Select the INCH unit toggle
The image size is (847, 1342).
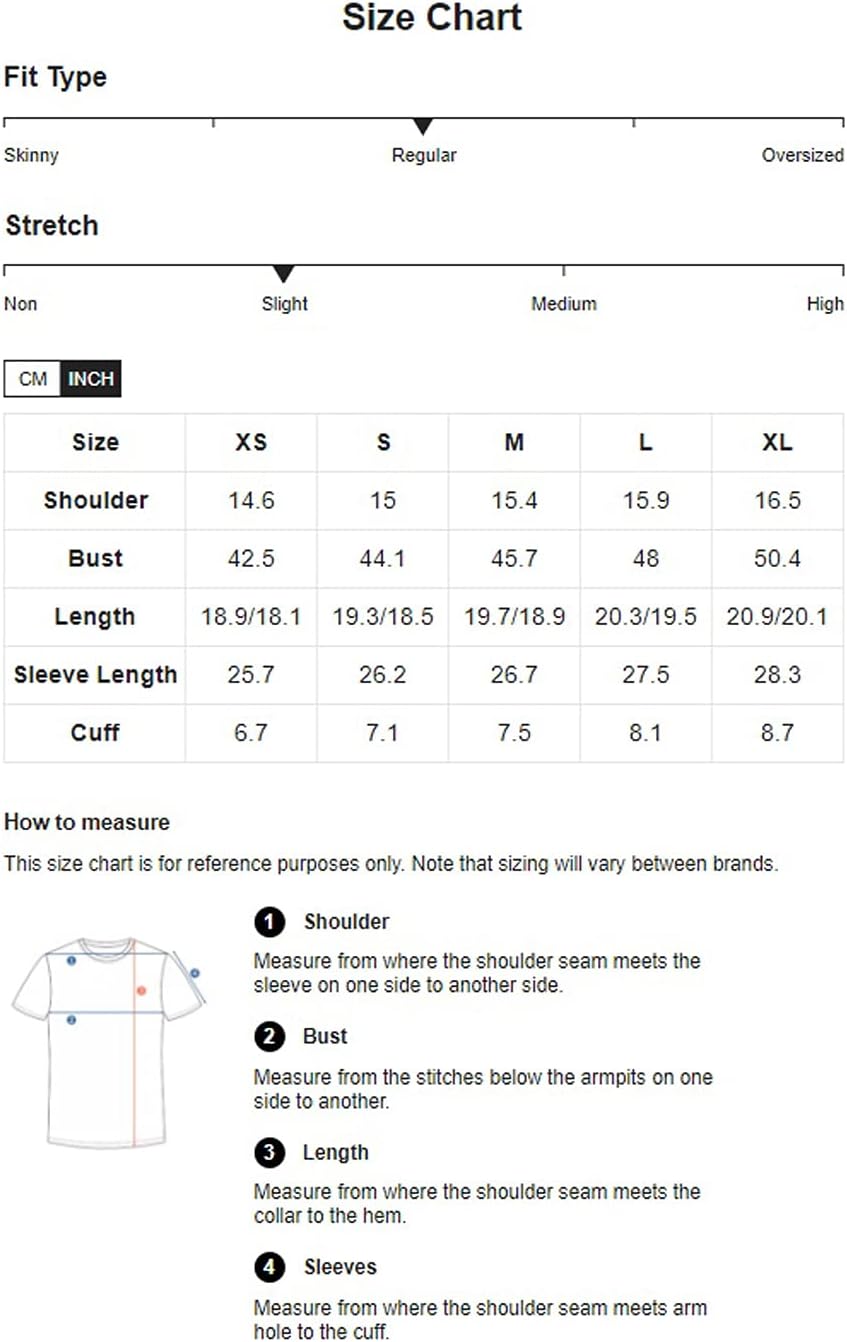91,379
